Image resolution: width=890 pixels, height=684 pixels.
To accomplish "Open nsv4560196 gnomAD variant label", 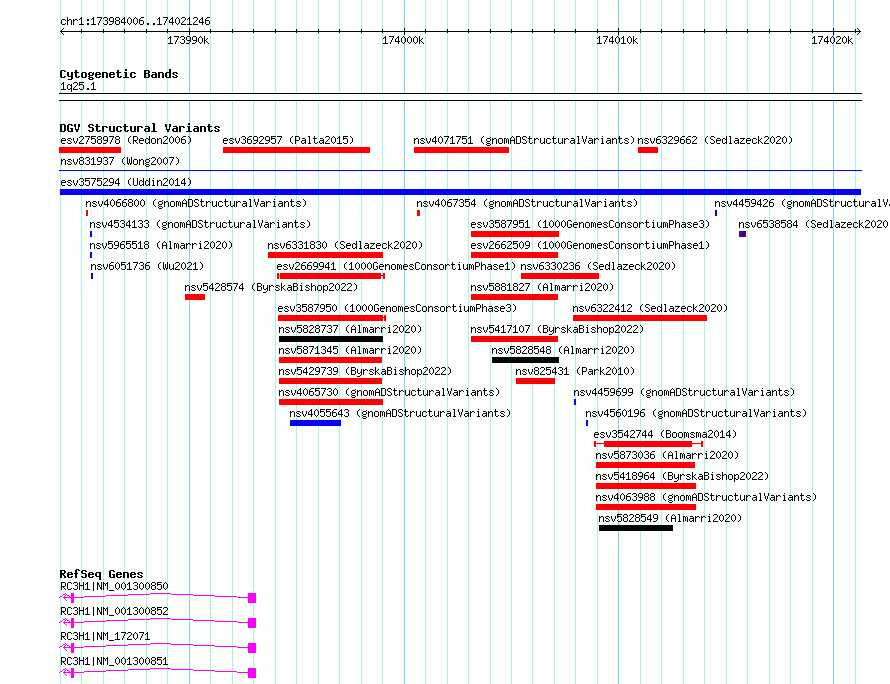I will pyautogui.click(x=696, y=413).
